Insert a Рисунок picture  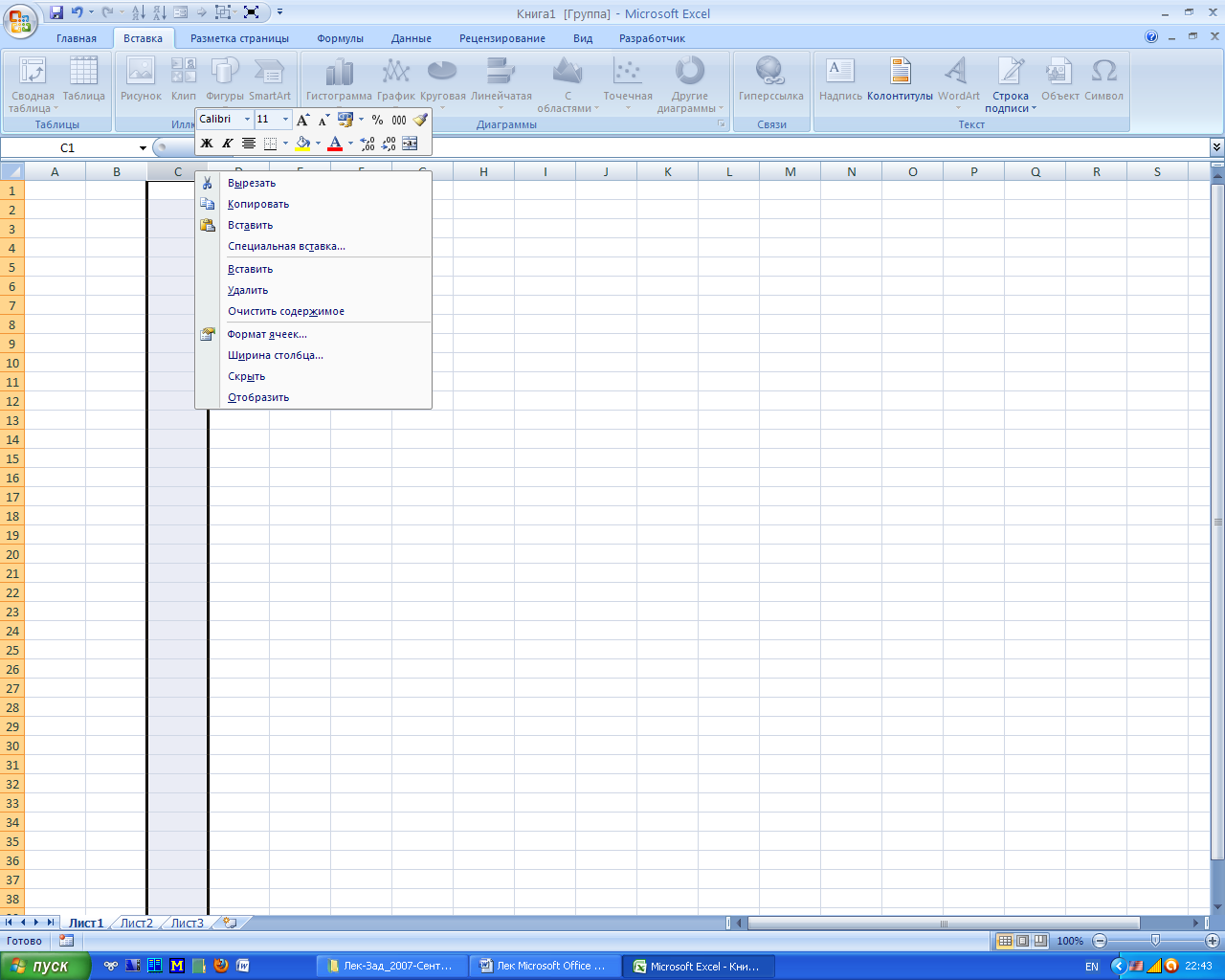click(141, 78)
